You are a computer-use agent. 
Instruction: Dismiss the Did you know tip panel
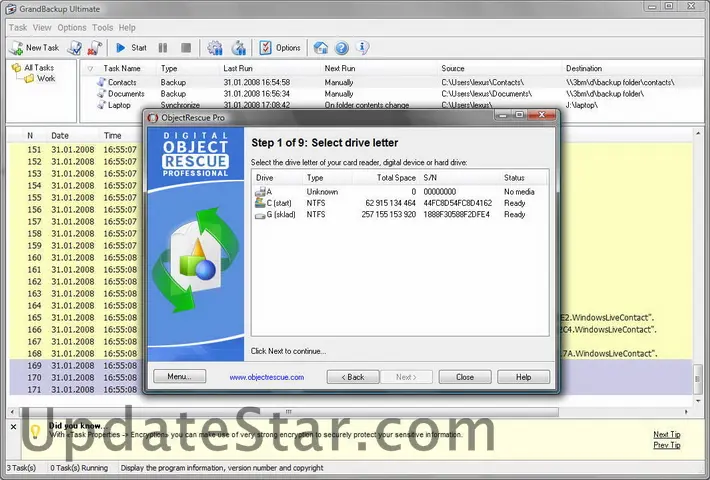tap(14, 427)
